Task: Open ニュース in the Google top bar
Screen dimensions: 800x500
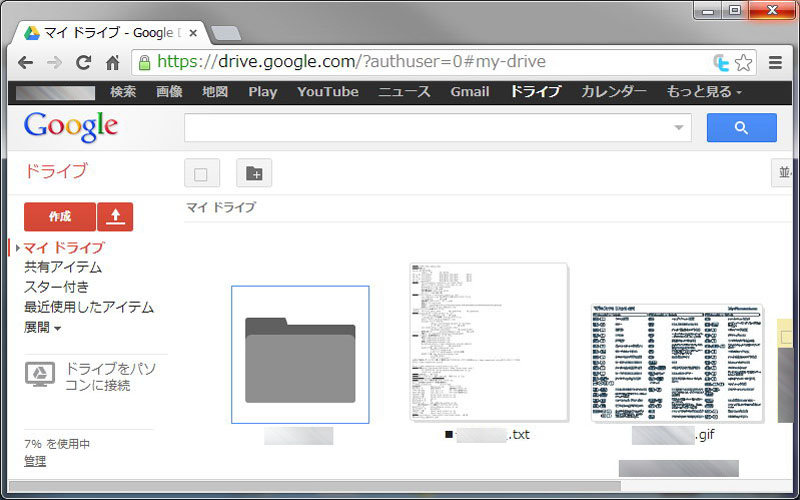Action: pos(404,92)
